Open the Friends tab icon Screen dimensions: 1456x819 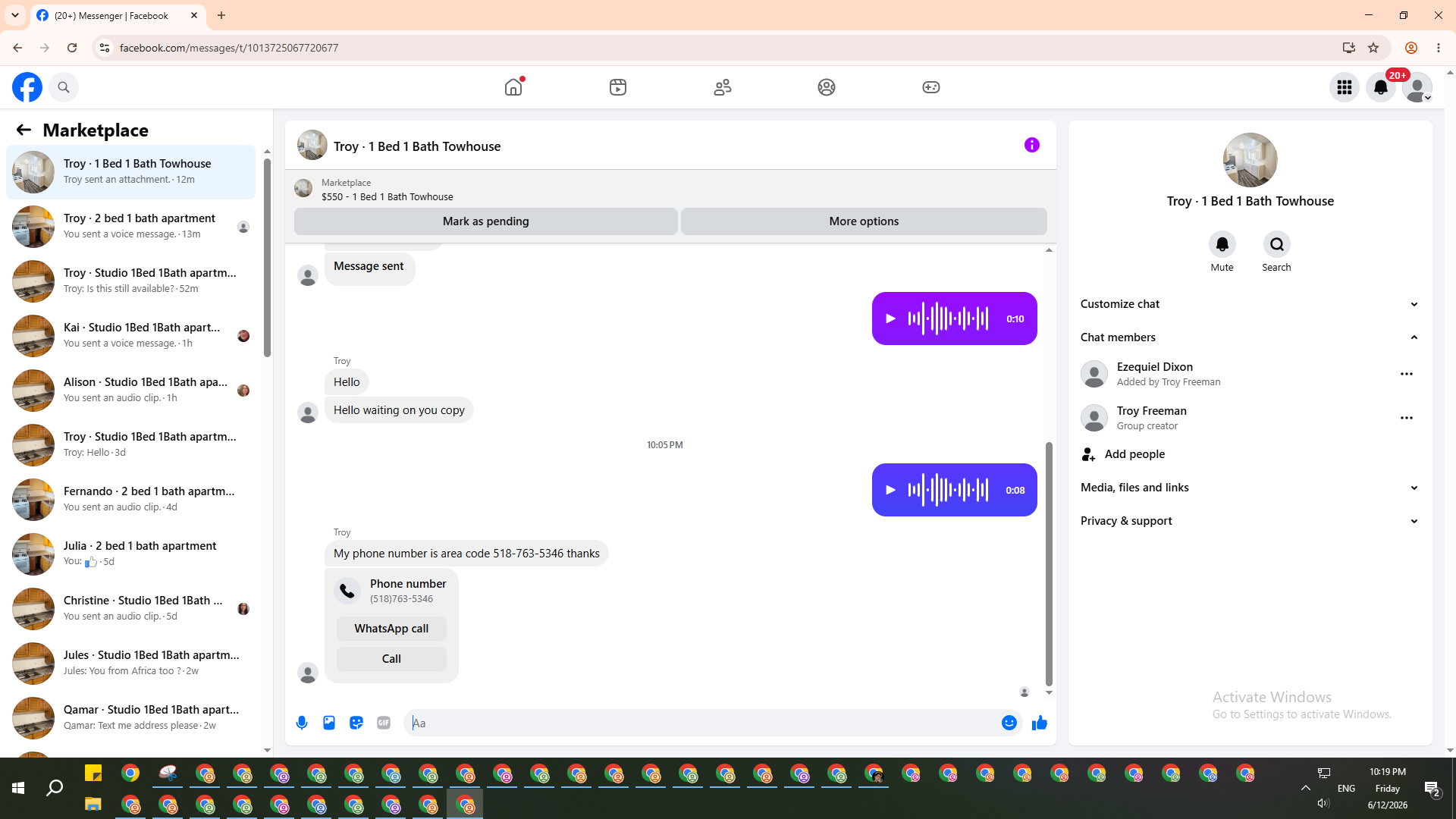click(723, 87)
